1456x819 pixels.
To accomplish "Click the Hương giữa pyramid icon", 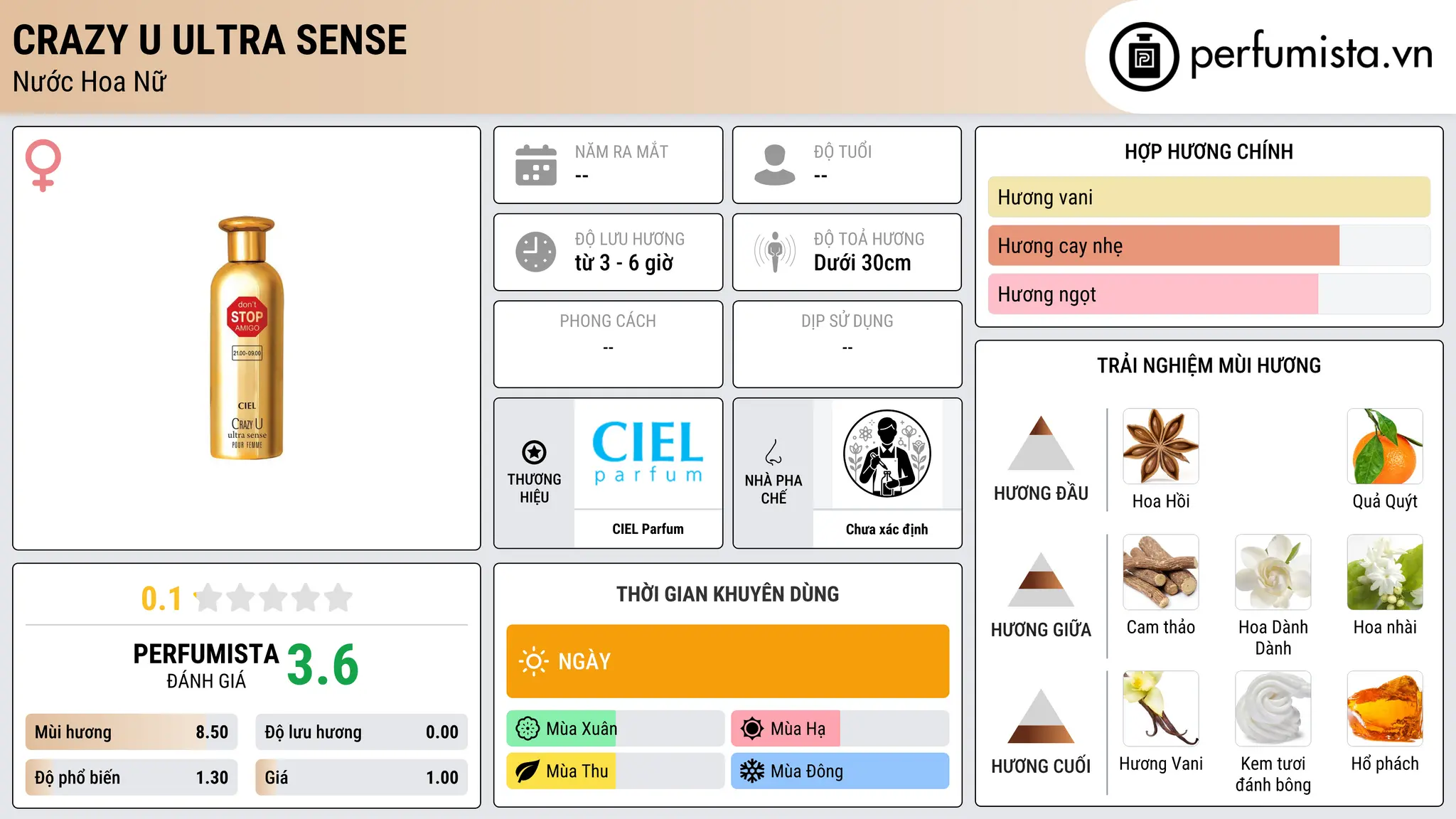I will click(1042, 579).
